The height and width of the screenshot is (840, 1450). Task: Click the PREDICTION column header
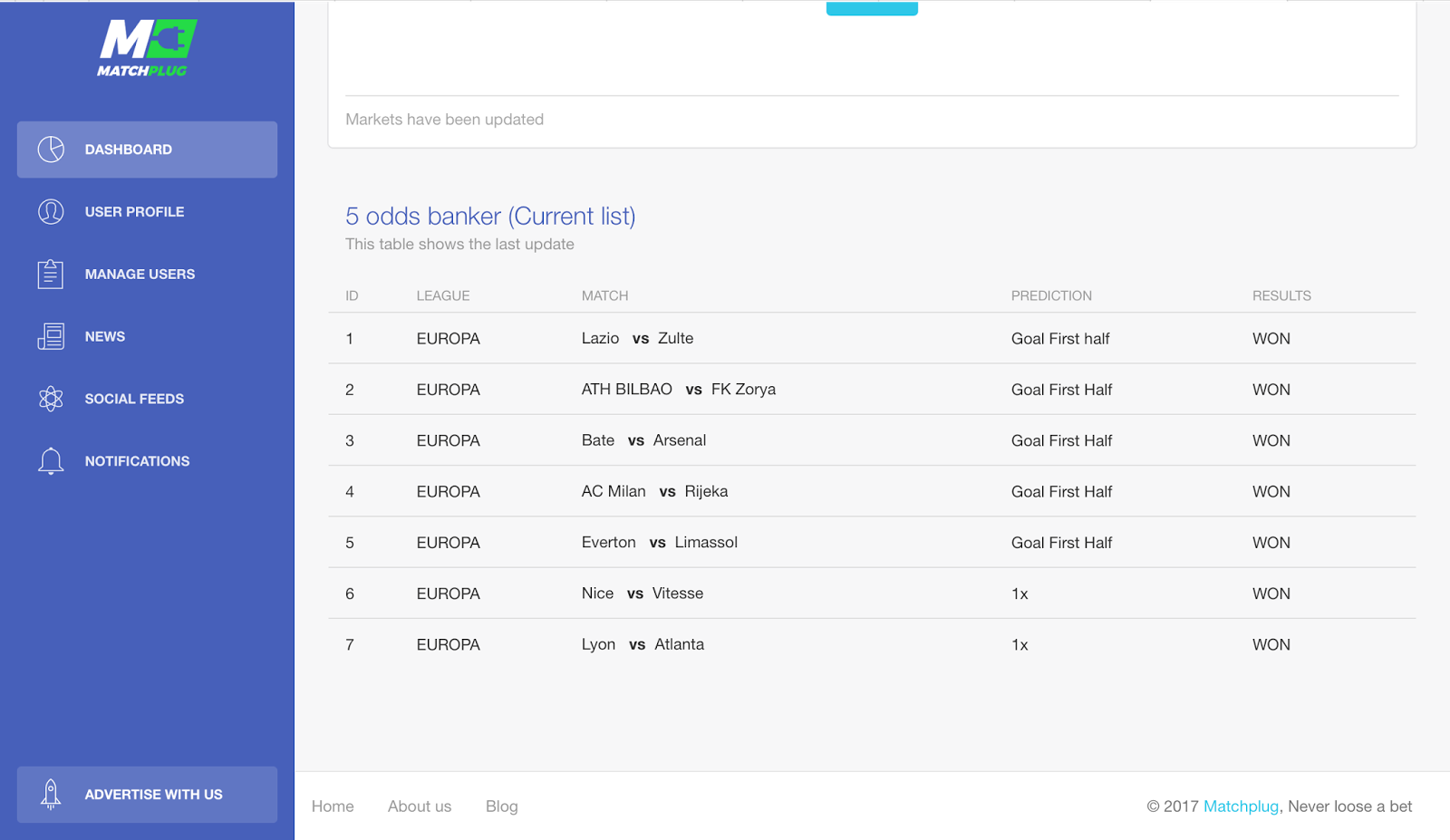click(x=1051, y=295)
